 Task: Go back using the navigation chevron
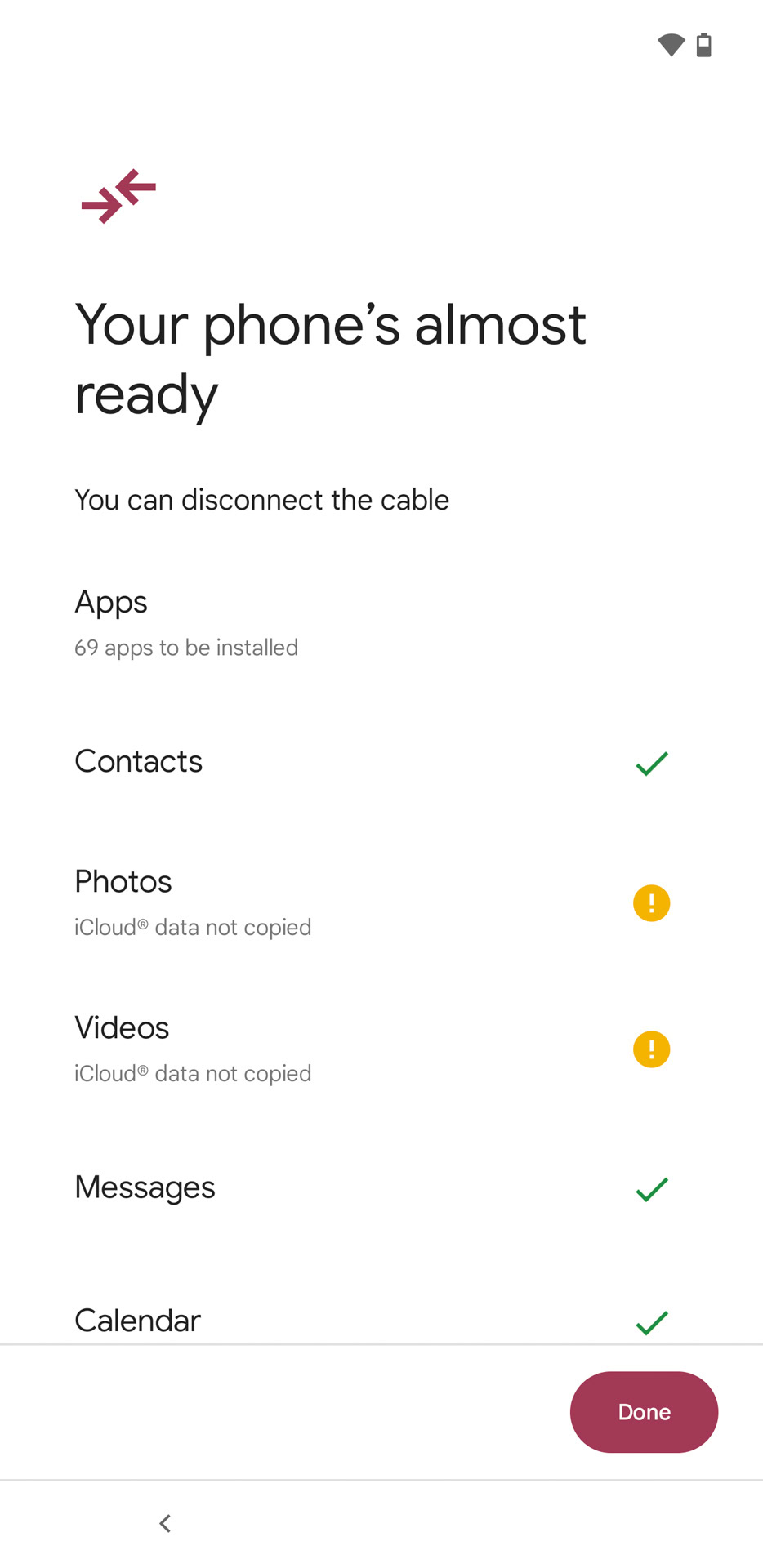[165, 1523]
